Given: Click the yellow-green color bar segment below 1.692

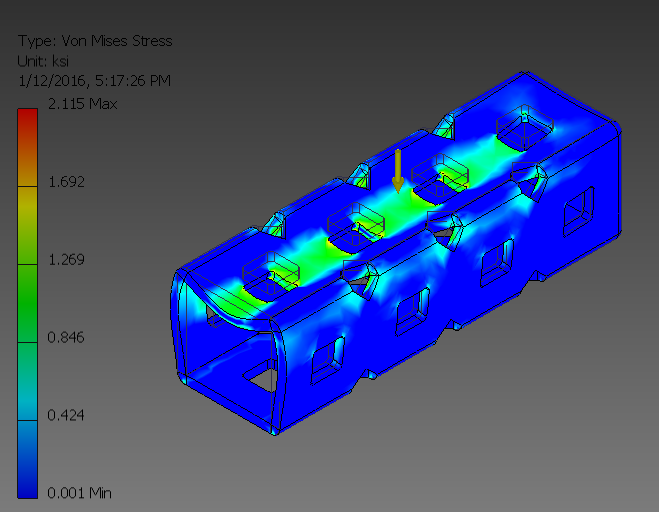Looking at the screenshot, I should (x=28, y=225).
